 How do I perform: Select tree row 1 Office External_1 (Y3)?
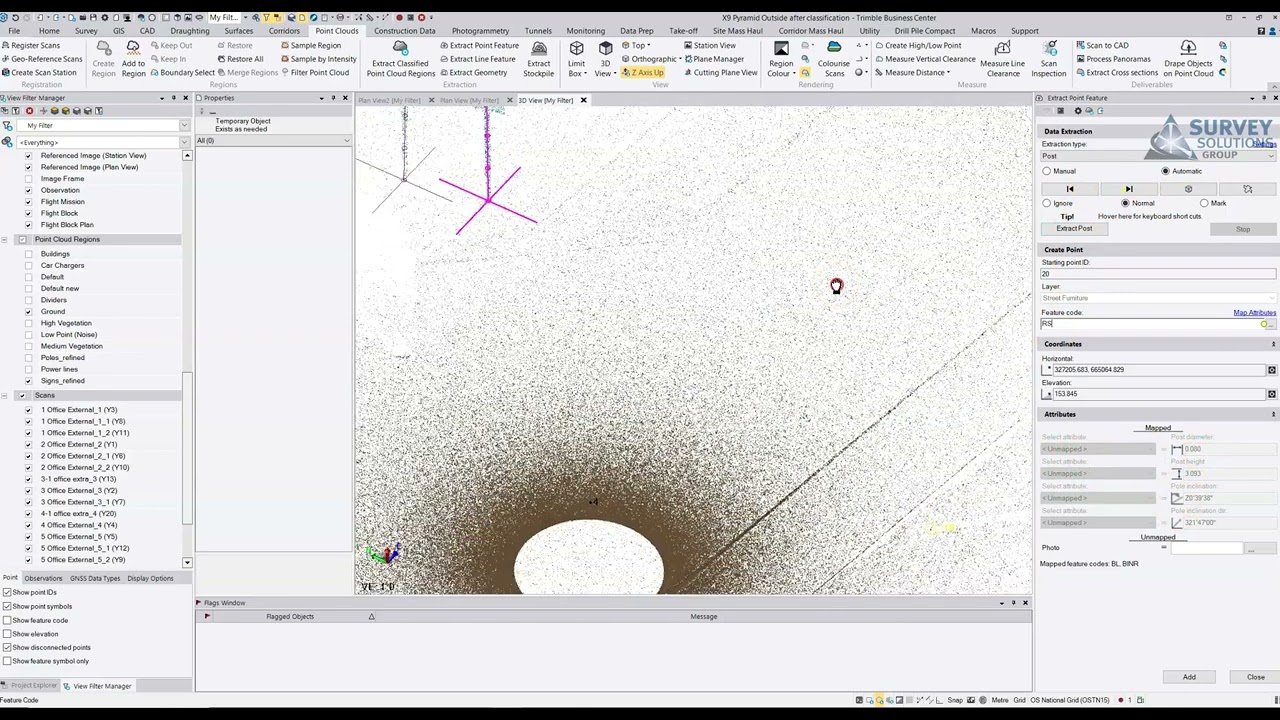[78, 410]
